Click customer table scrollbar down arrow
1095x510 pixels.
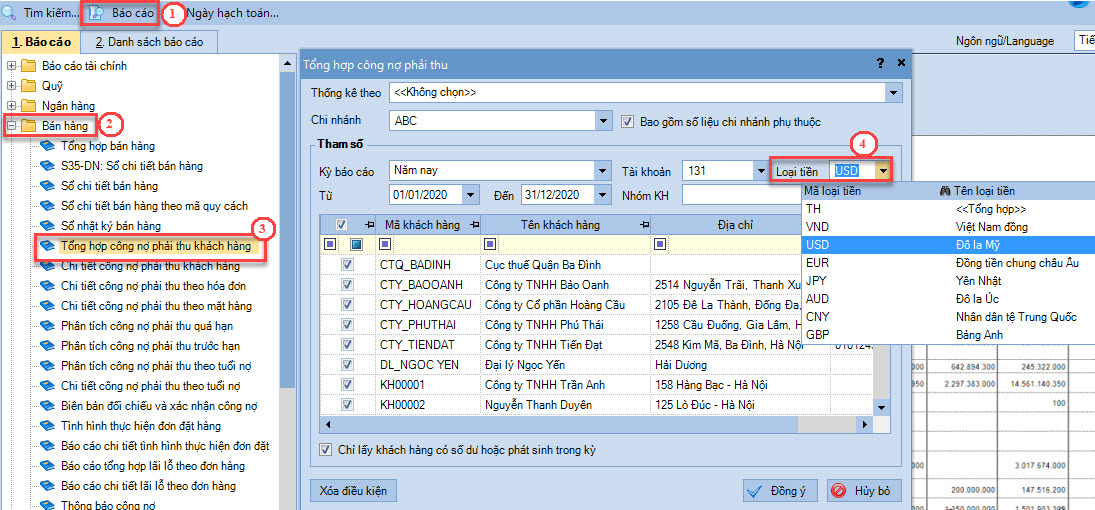881,407
